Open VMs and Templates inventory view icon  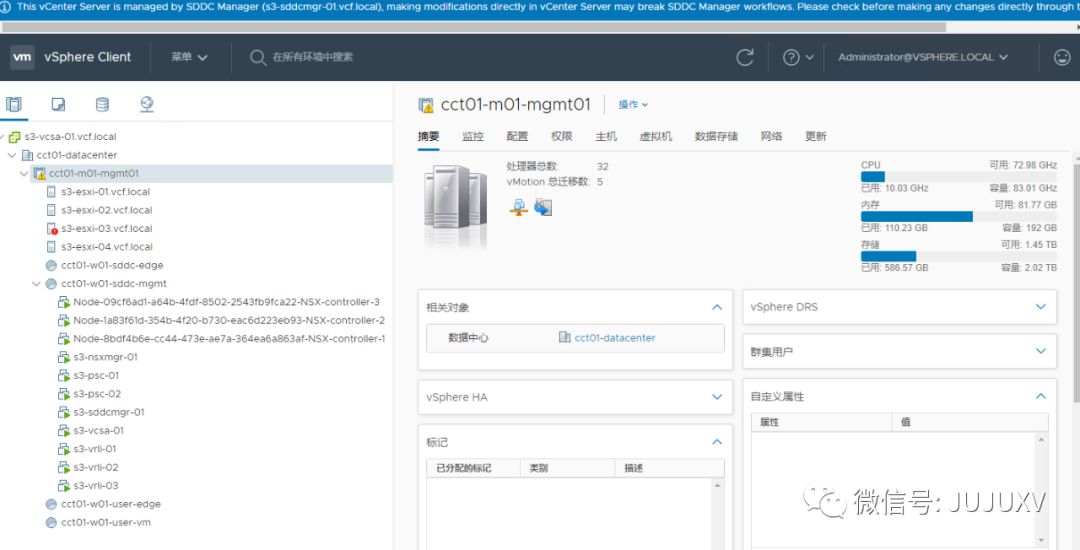click(x=59, y=104)
